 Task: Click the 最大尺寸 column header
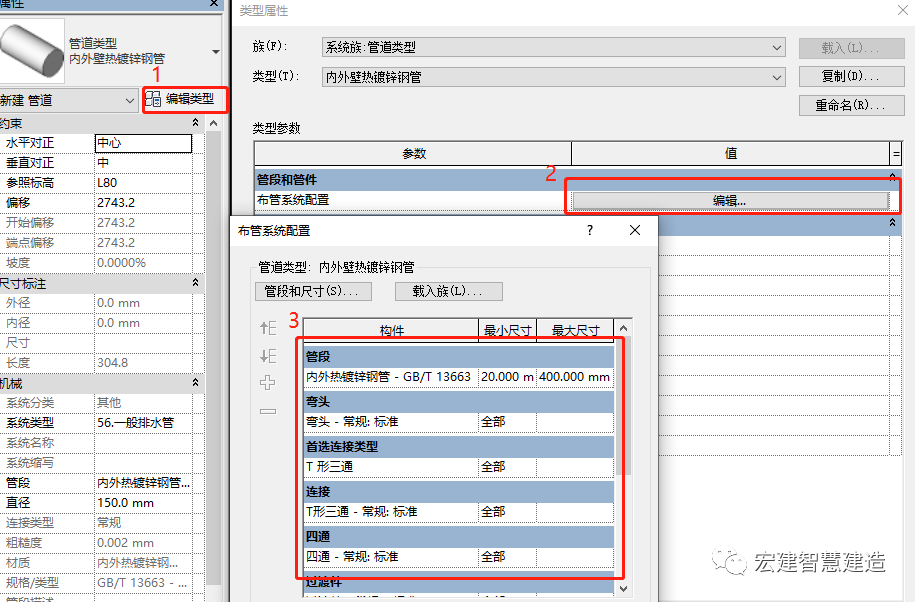coord(575,330)
